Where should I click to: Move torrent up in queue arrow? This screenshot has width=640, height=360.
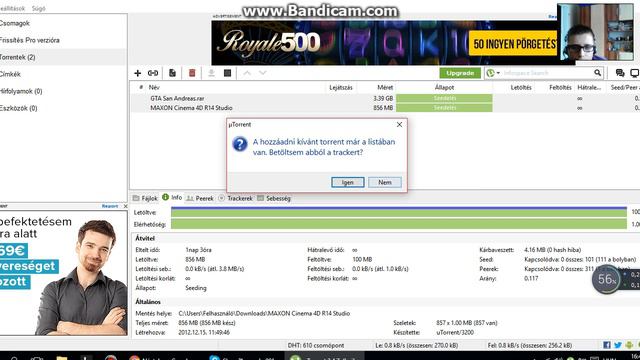point(247,73)
